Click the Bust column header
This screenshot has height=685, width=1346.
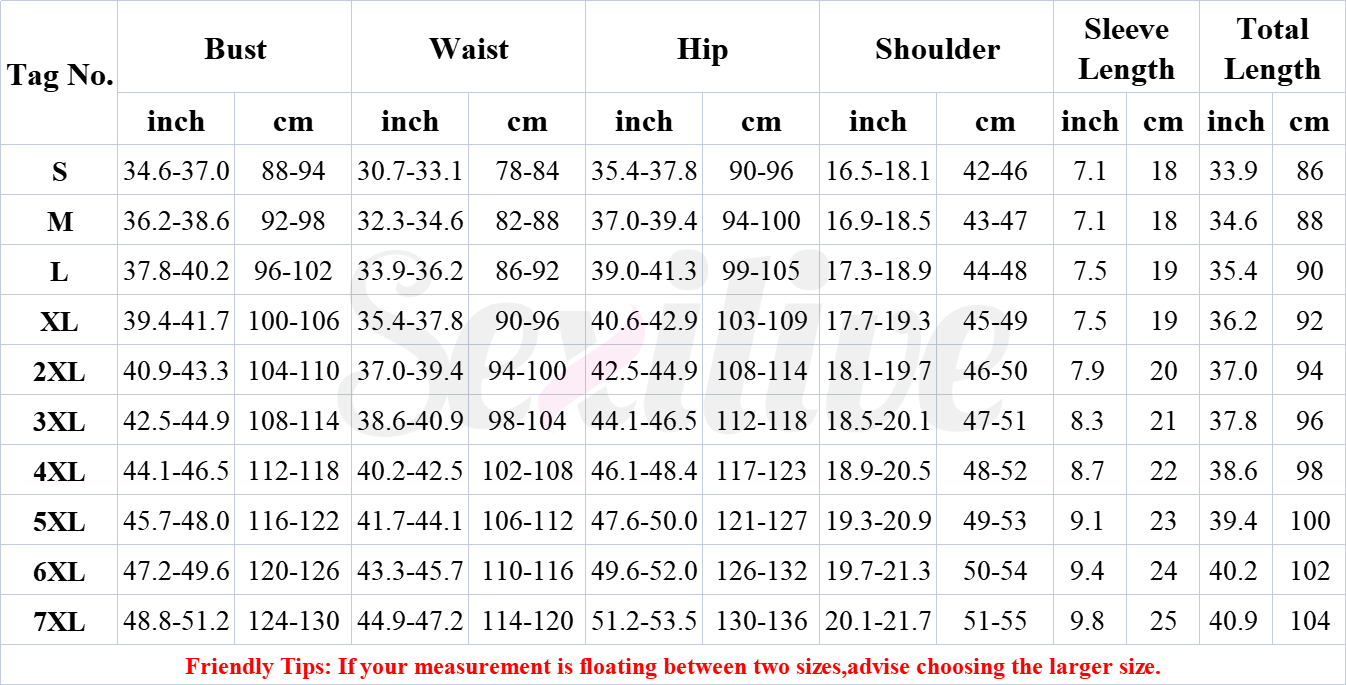(x=235, y=49)
